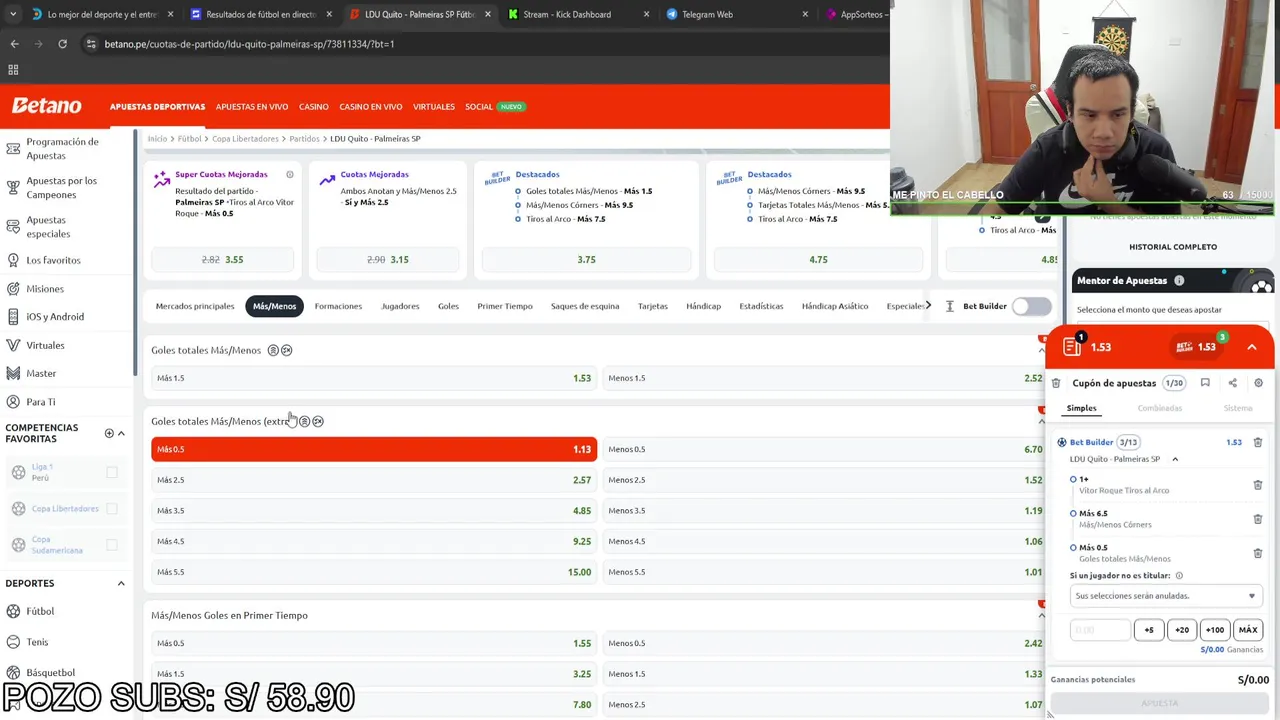Click the share icon in betslip header

point(1232,383)
